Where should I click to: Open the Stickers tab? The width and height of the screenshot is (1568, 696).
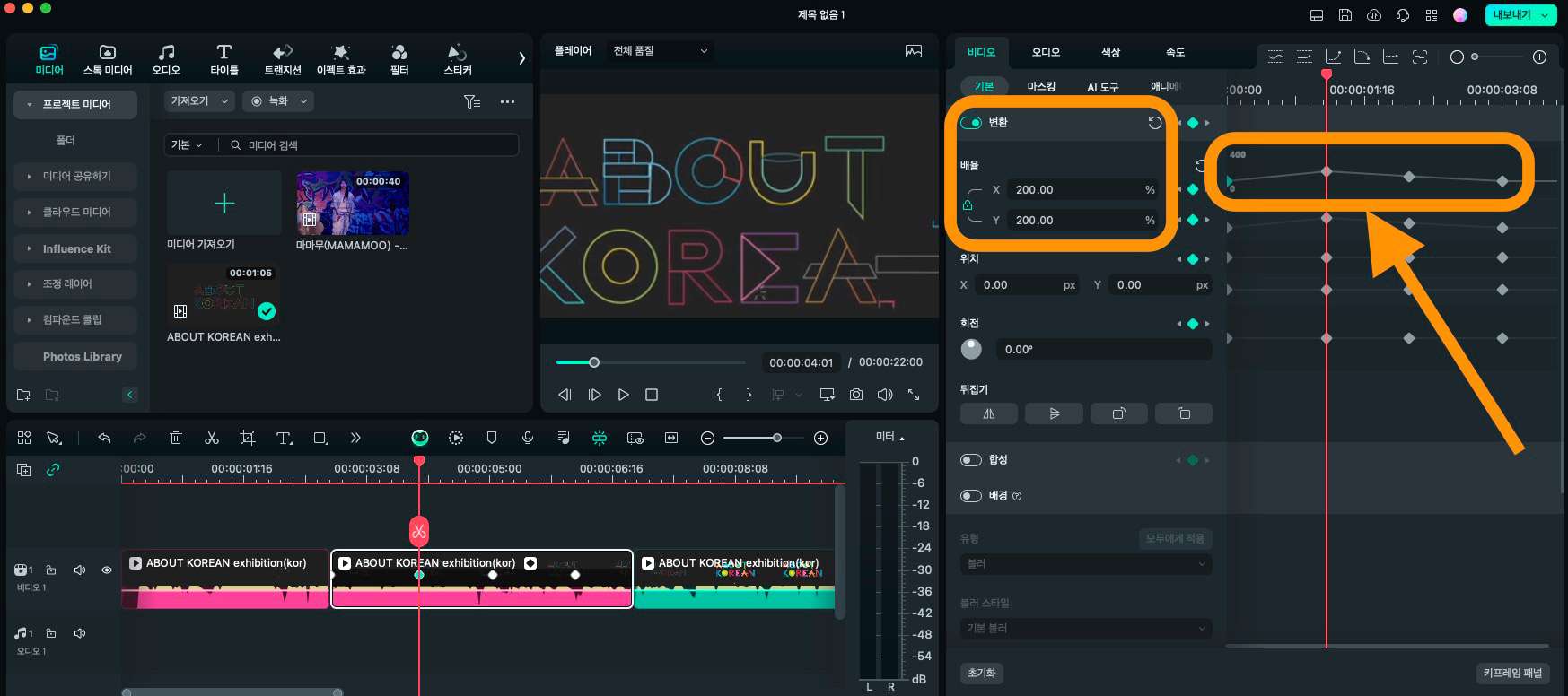point(458,60)
